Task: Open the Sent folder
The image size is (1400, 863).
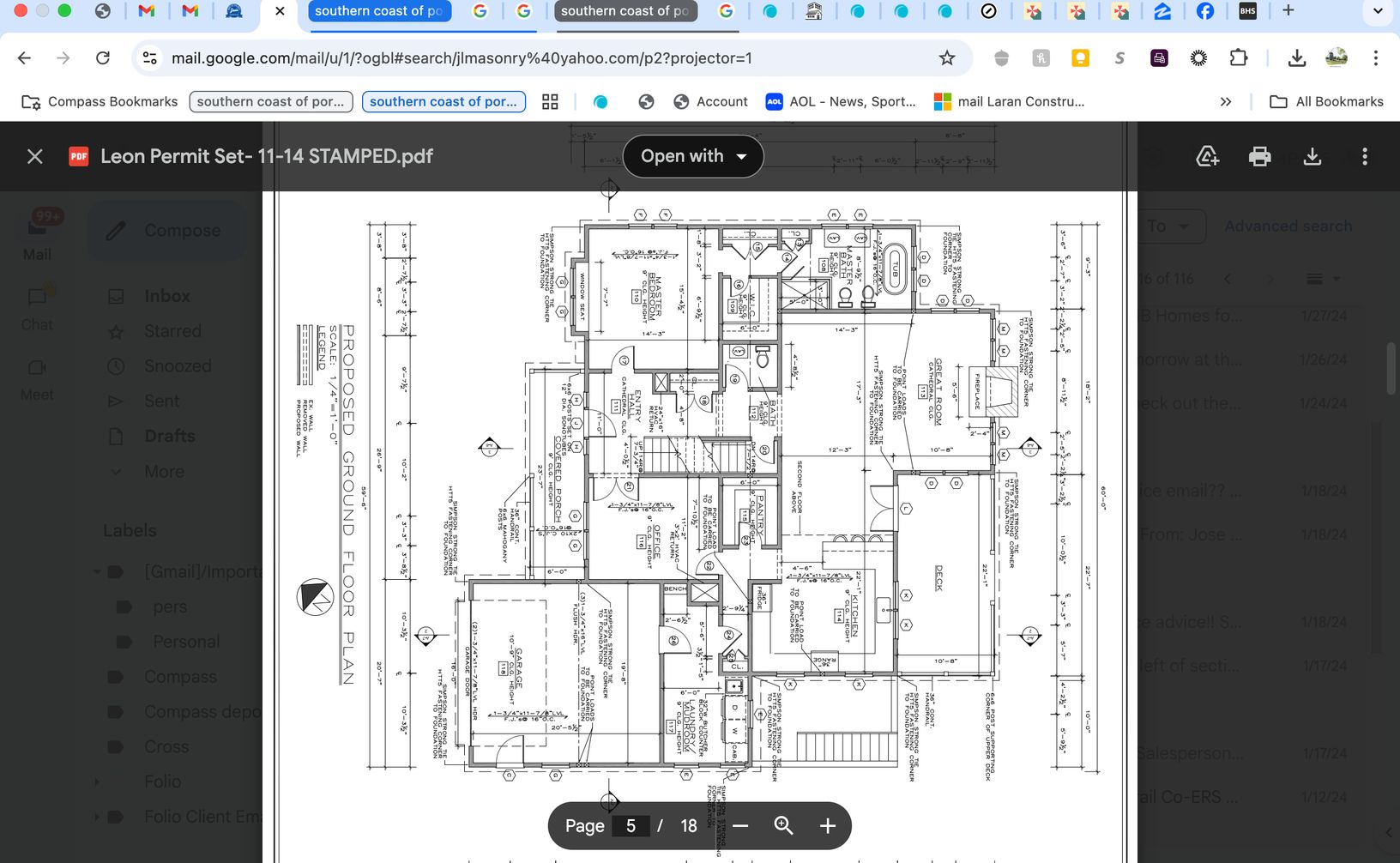Action: 162,401
